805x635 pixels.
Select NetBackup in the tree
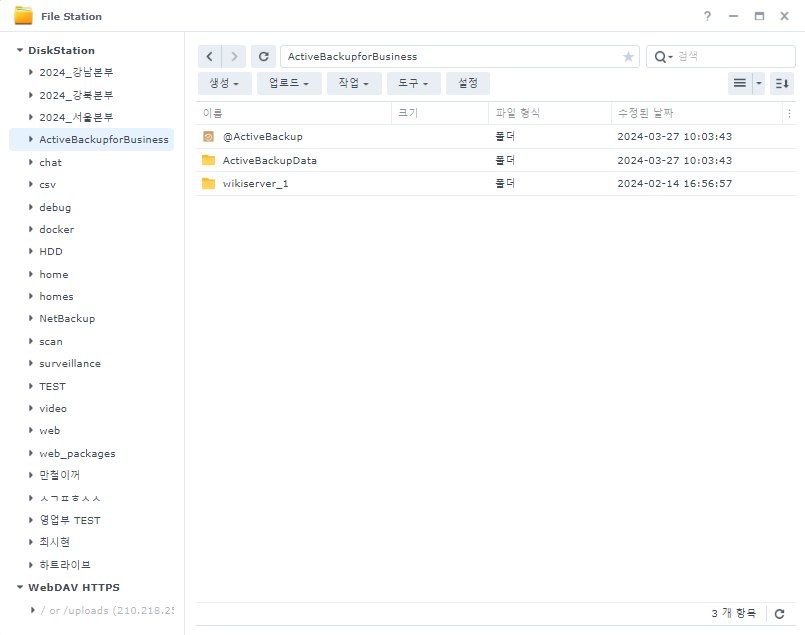[x=67, y=318]
